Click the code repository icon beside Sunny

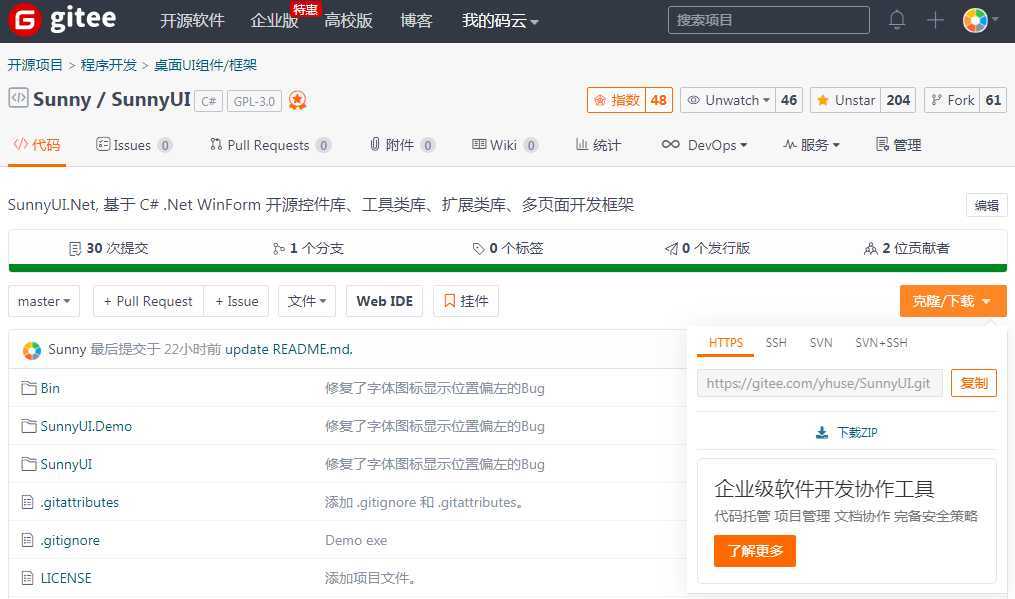tap(18, 98)
